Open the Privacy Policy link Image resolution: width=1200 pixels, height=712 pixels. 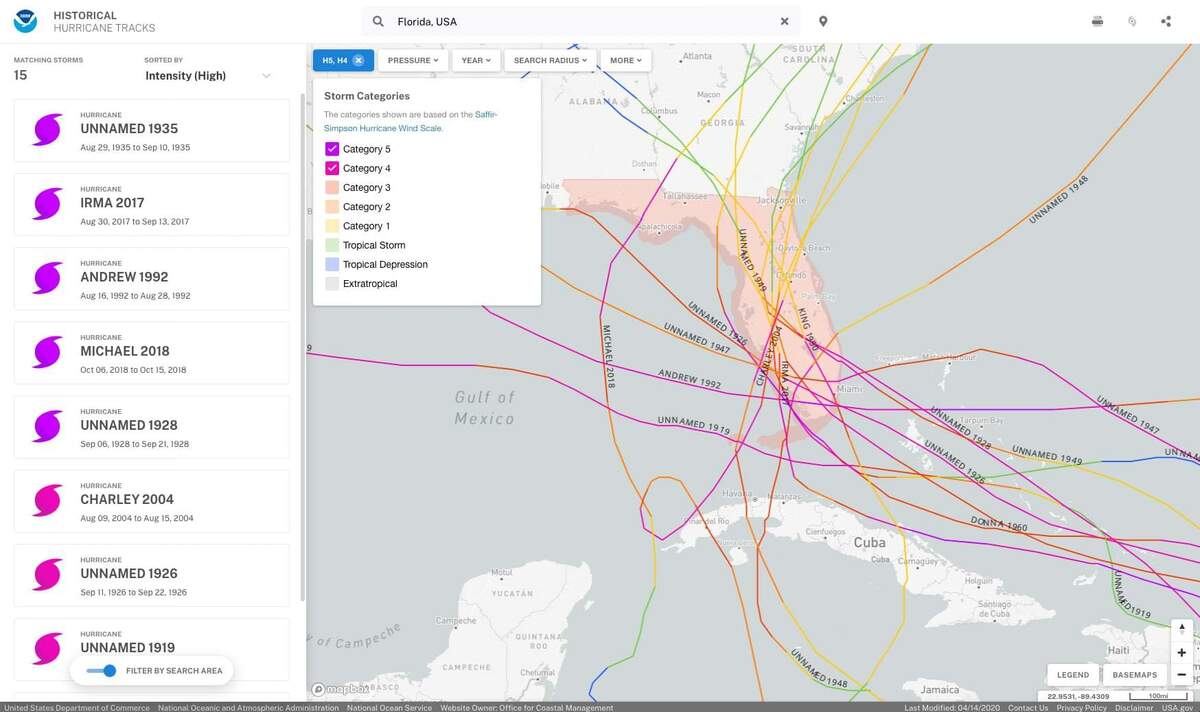pos(1082,707)
